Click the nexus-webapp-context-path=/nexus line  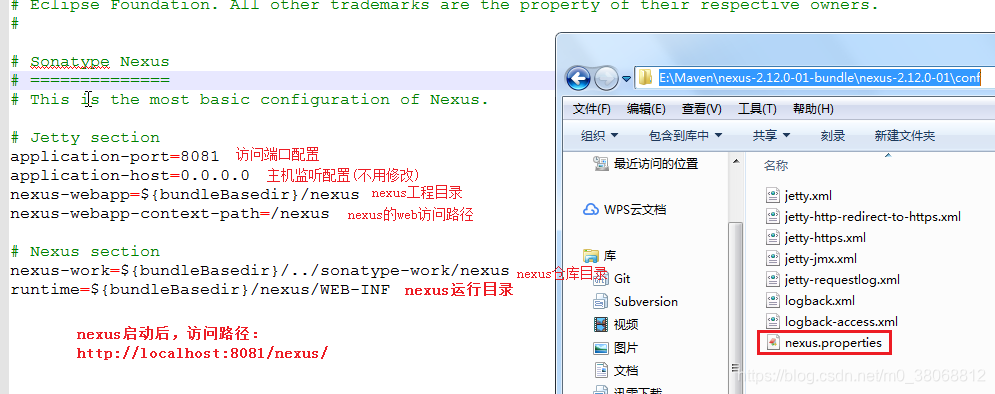[x=169, y=213]
